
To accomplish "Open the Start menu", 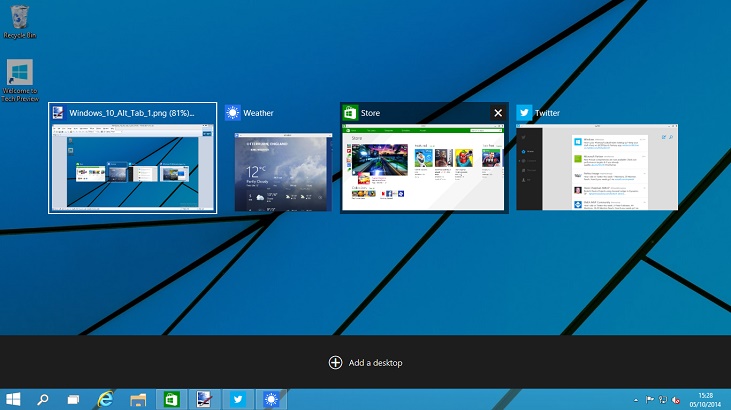I will tap(14, 399).
